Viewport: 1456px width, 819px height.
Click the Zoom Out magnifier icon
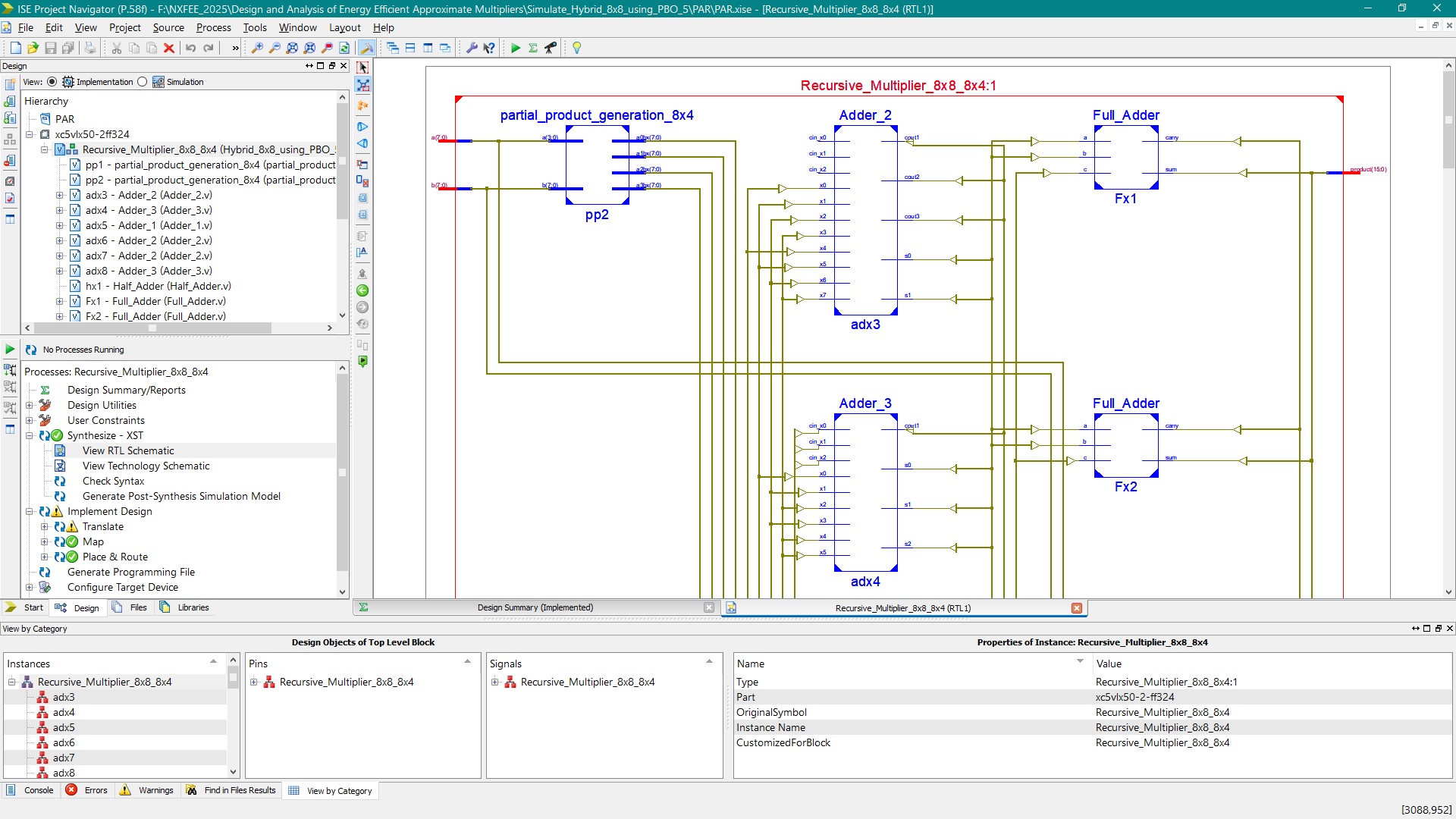pos(275,48)
